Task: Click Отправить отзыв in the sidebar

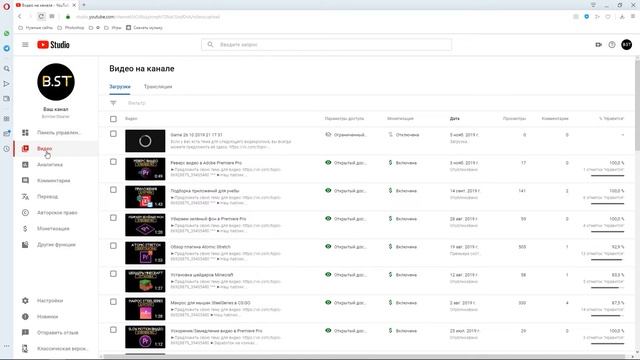Action: (56, 333)
